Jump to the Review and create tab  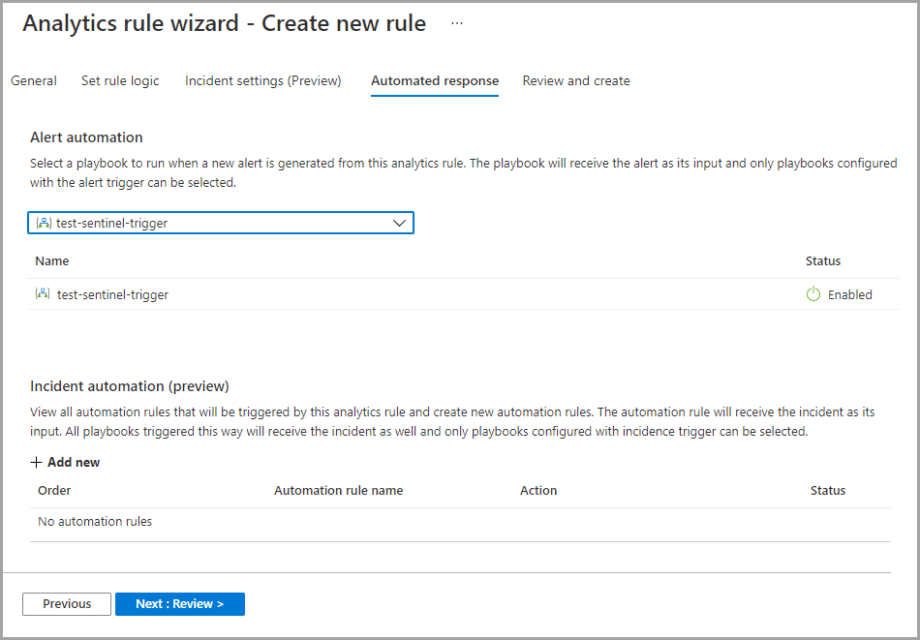coord(576,81)
